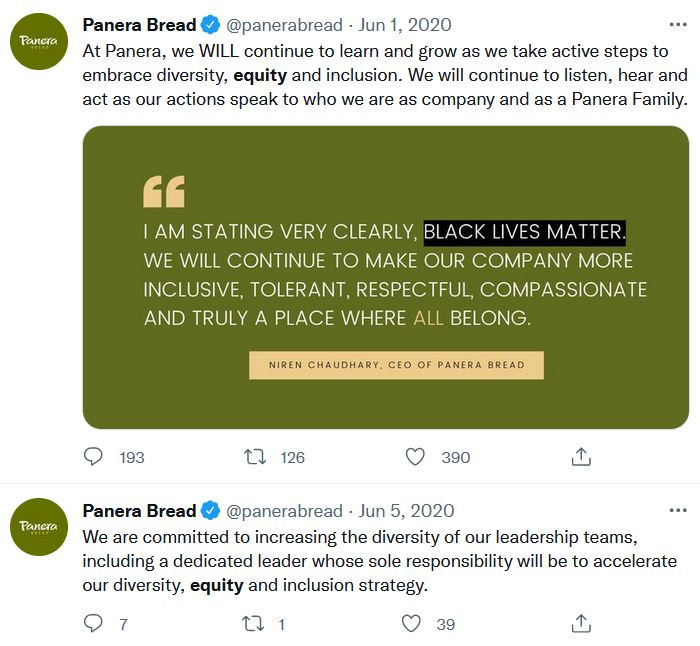Reply to the June 5 tweet
The width and height of the screenshot is (700, 646).
[94, 624]
